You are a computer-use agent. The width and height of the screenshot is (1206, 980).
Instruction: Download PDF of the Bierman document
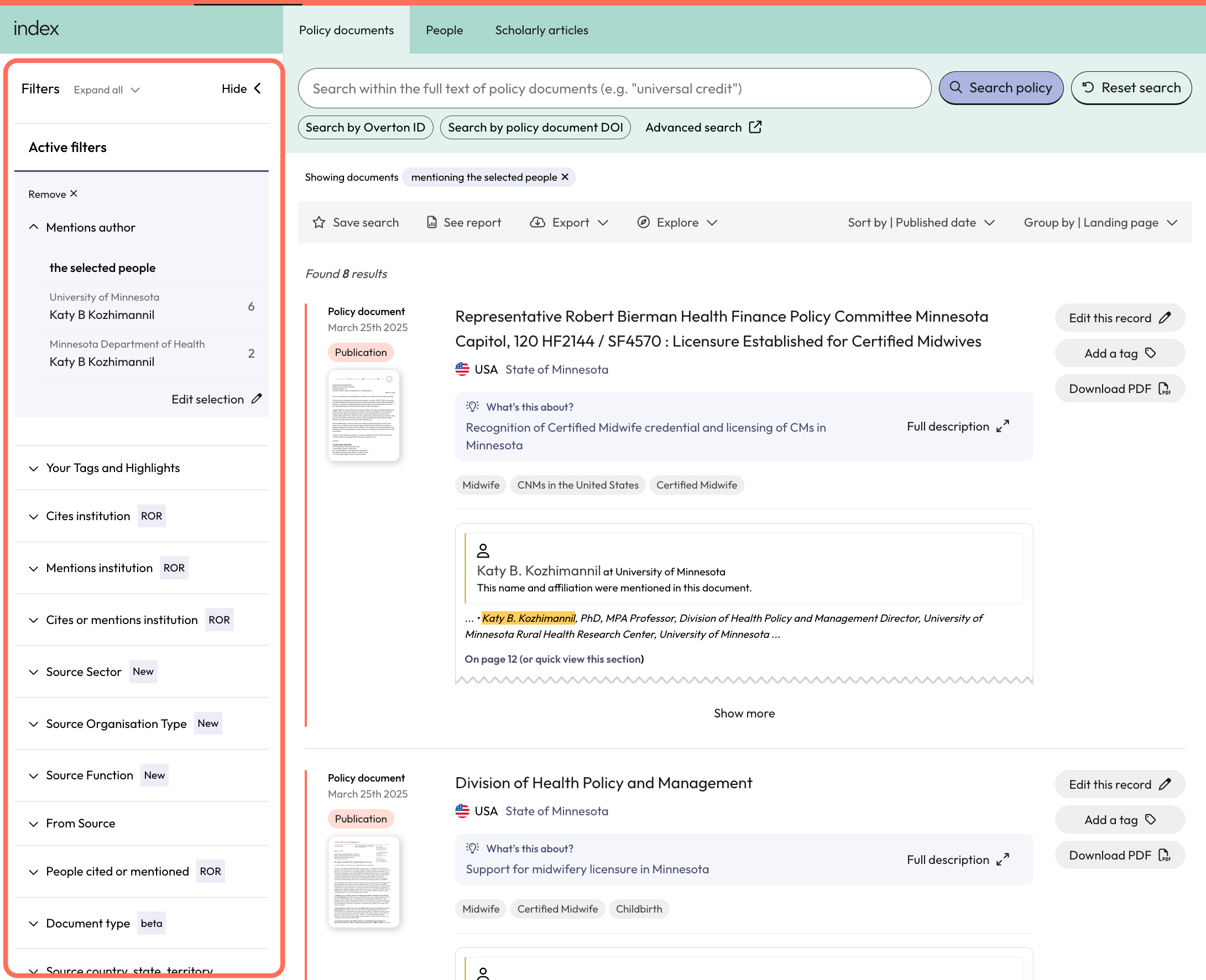click(x=1120, y=389)
